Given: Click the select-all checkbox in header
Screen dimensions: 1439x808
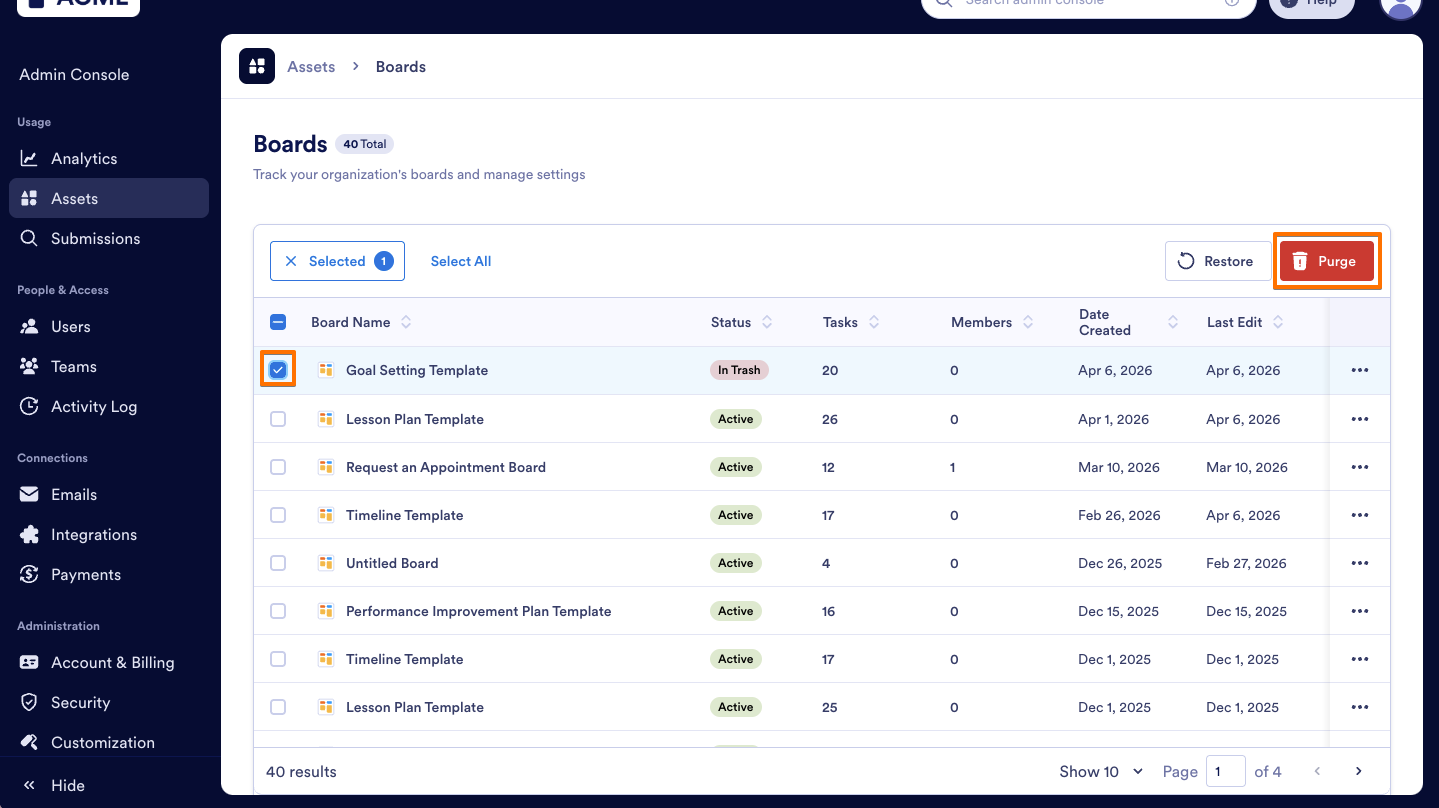Looking at the screenshot, I should [x=278, y=321].
